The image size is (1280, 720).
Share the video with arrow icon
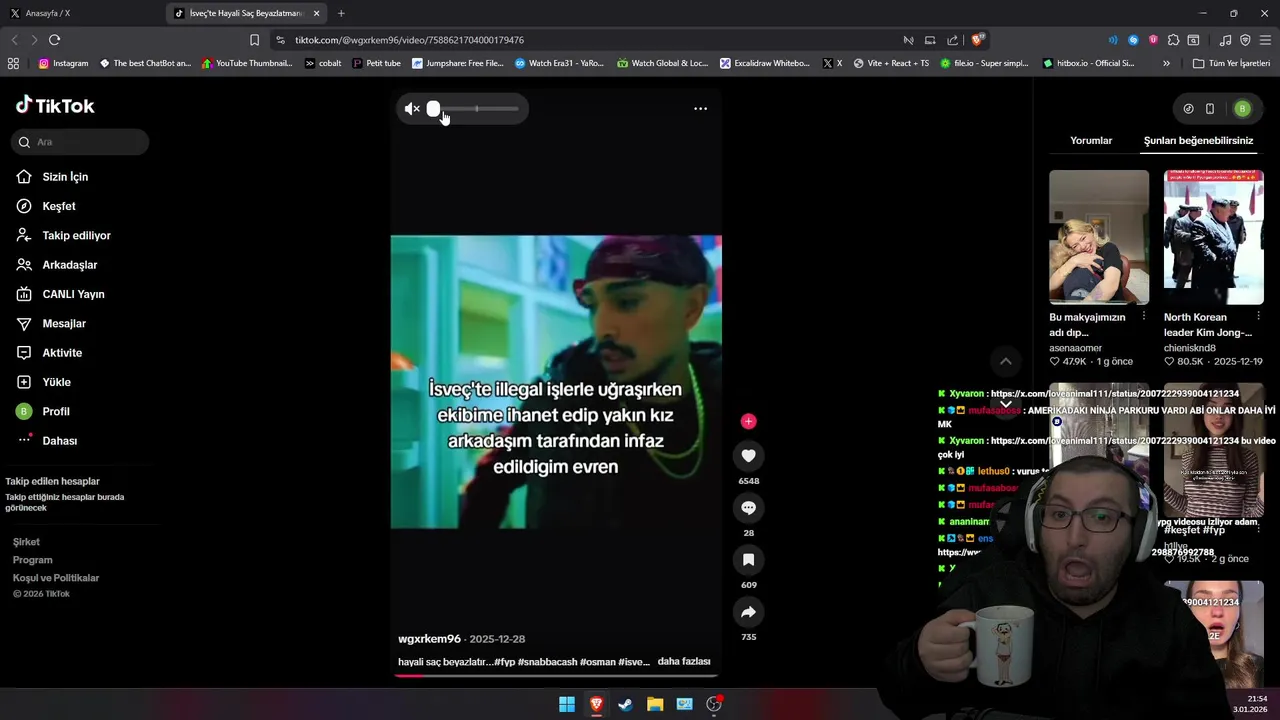tap(748, 612)
